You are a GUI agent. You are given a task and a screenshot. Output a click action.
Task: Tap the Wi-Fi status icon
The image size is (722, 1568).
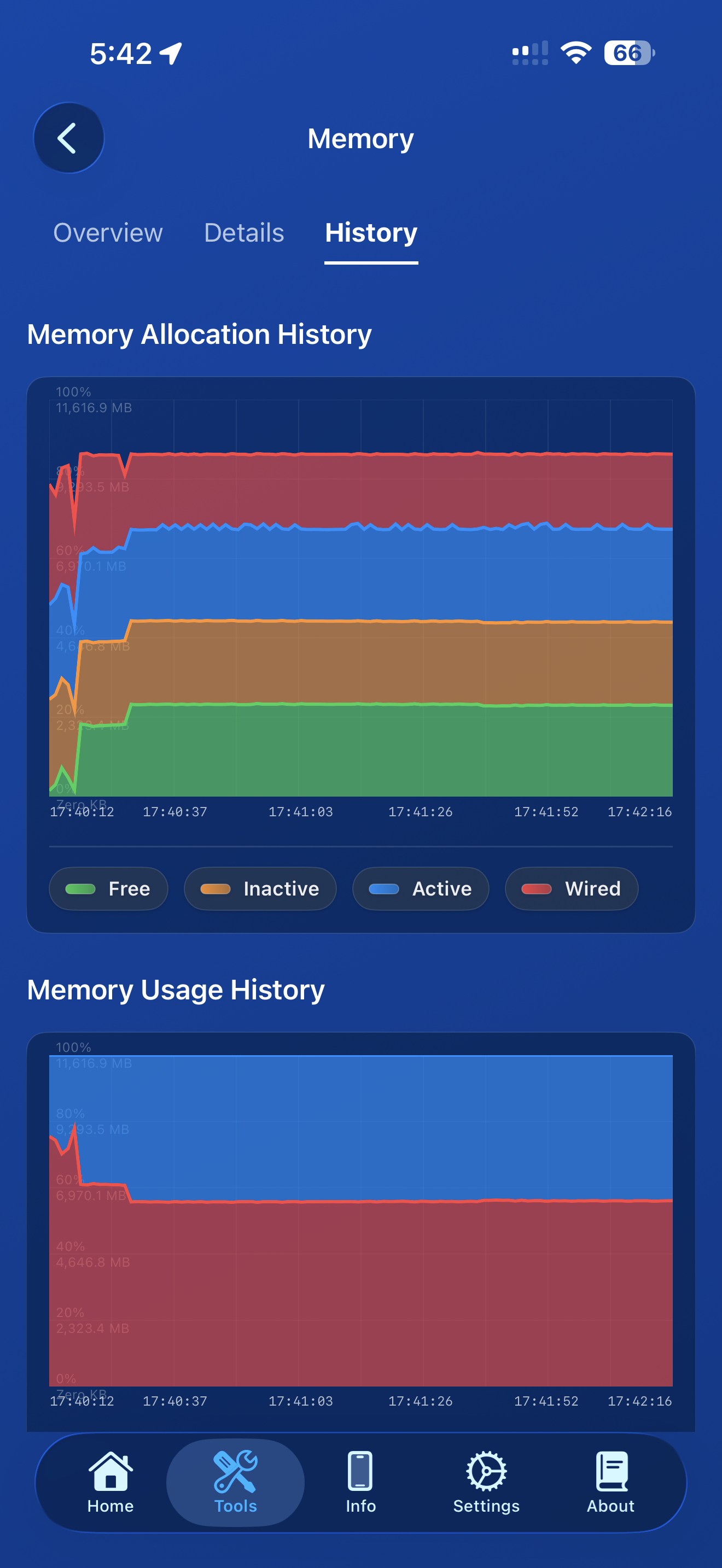(575, 53)
